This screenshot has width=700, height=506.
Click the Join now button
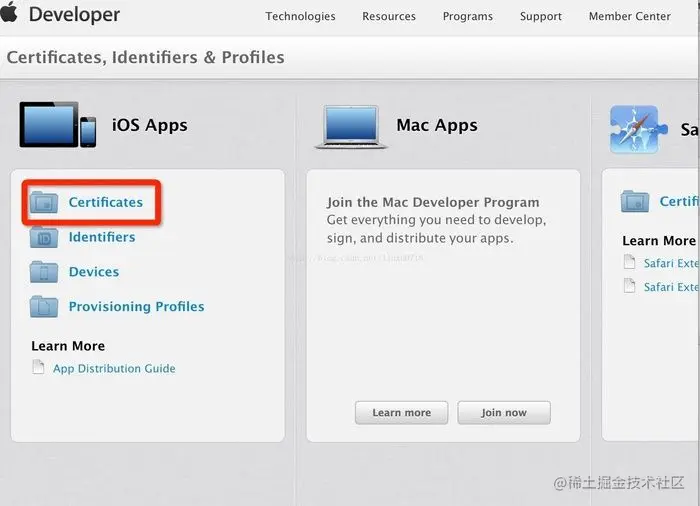click(x=504, y=413)
